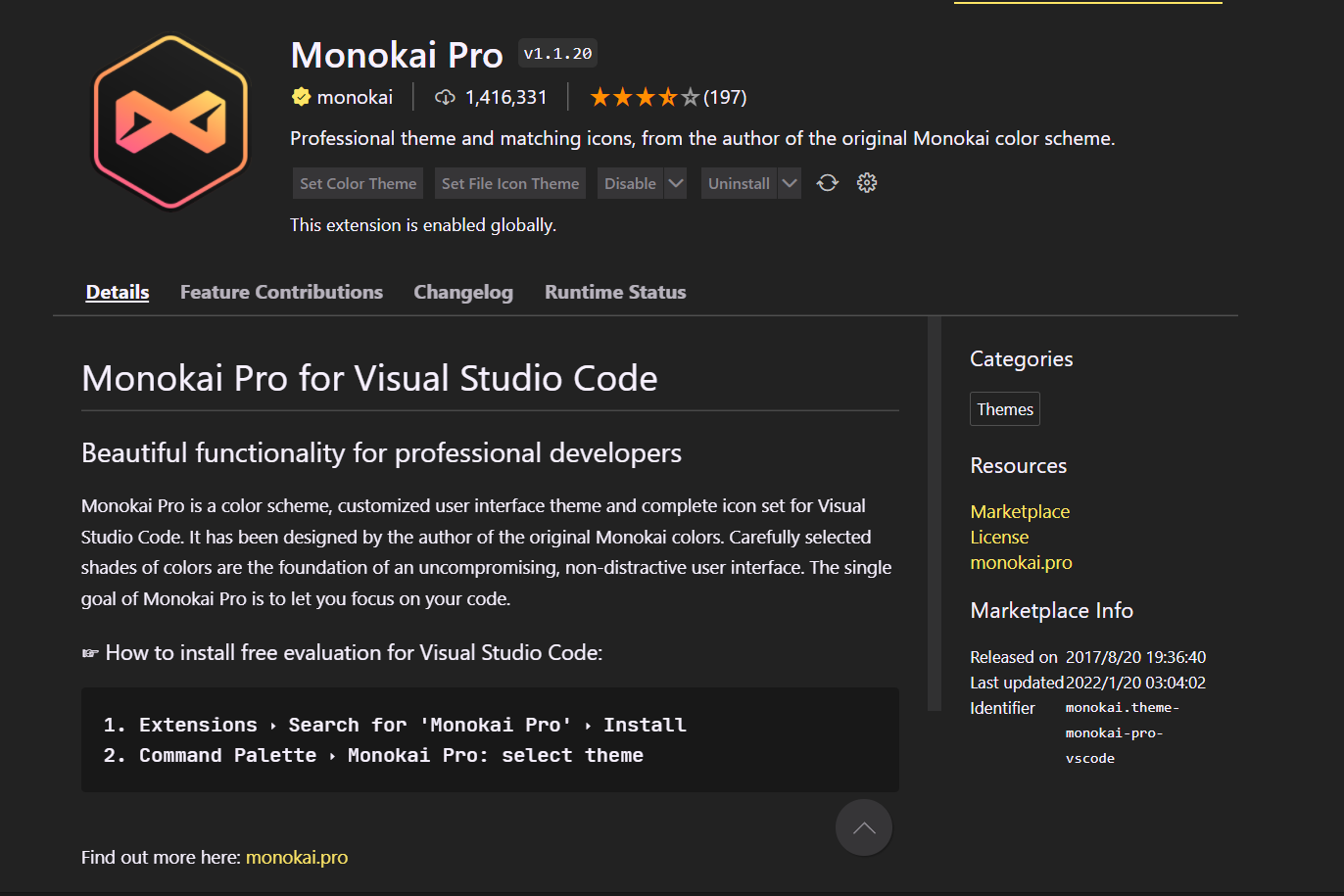Open the monokai.pro website link
1344x896 pixels.
[x=1022, y=562]
